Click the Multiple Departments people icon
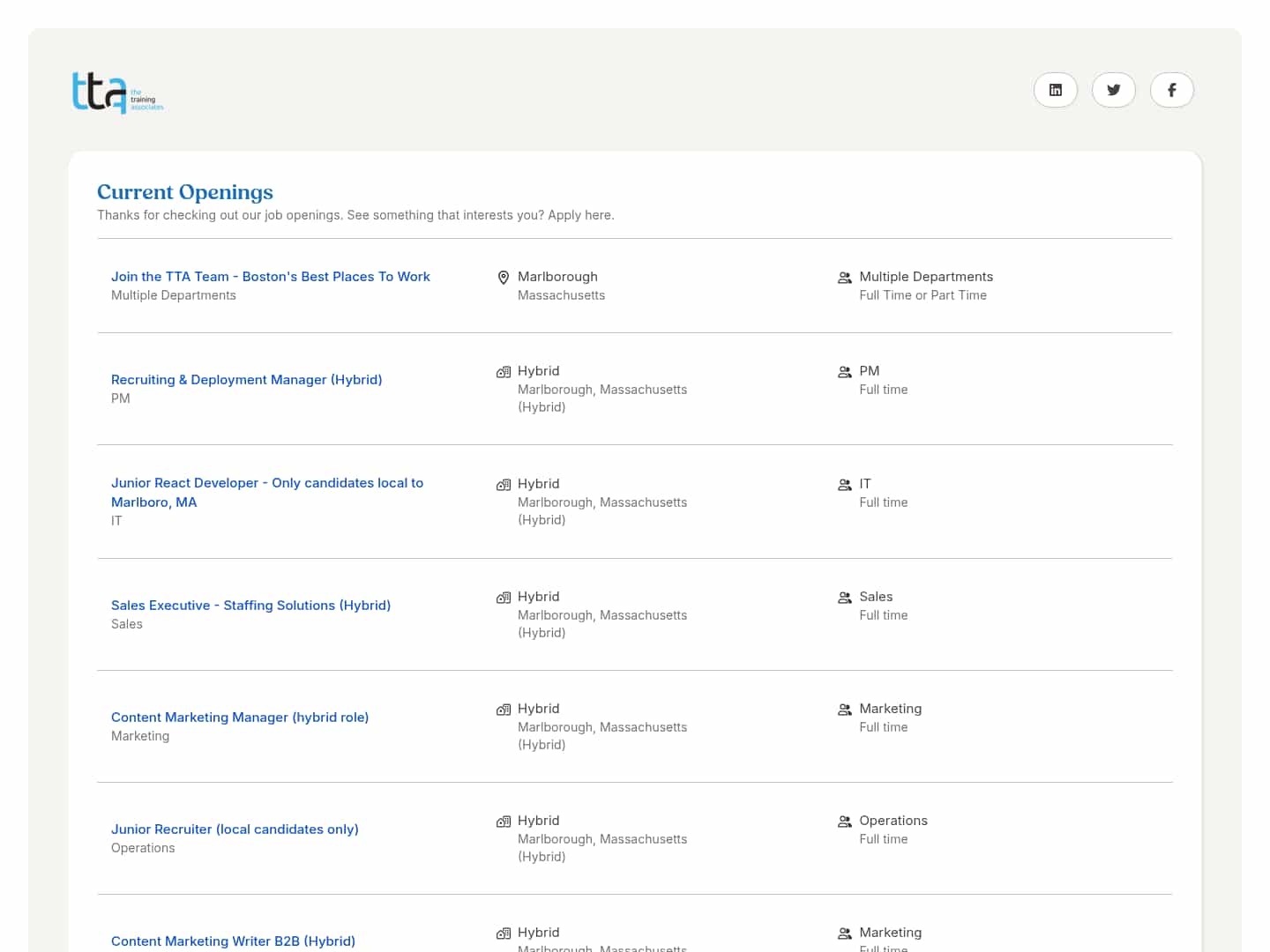1270x952 pixels. [844, 278]
